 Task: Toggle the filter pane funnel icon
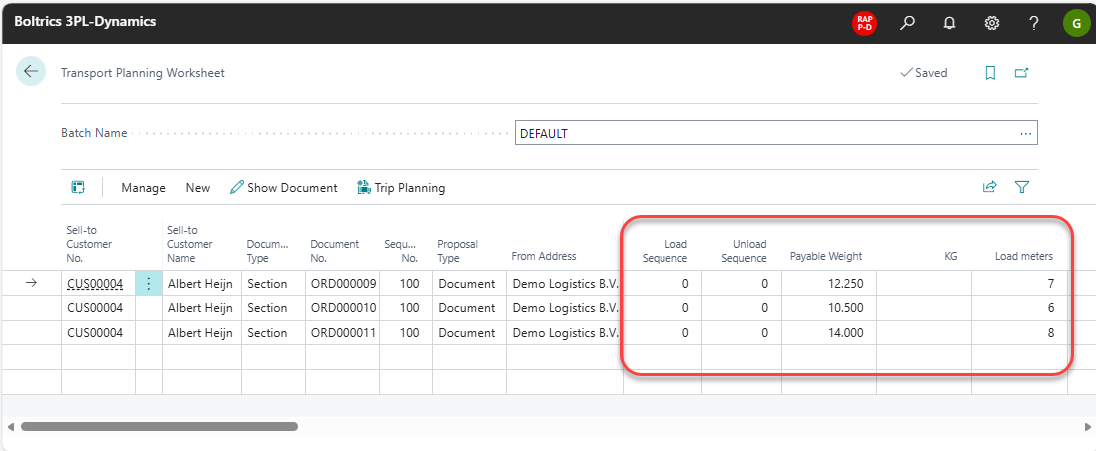pyautogui.click(x=1022, y=187)
